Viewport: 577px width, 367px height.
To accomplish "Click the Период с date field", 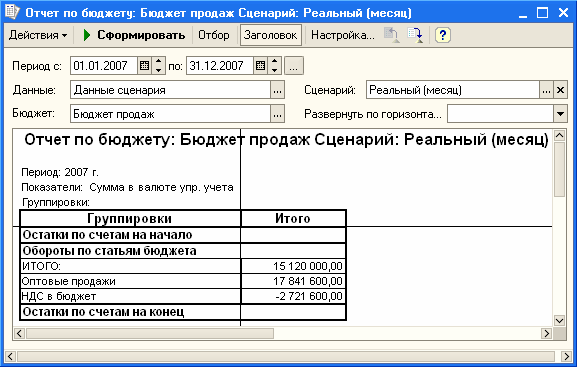I will click(x=104, y=66).
